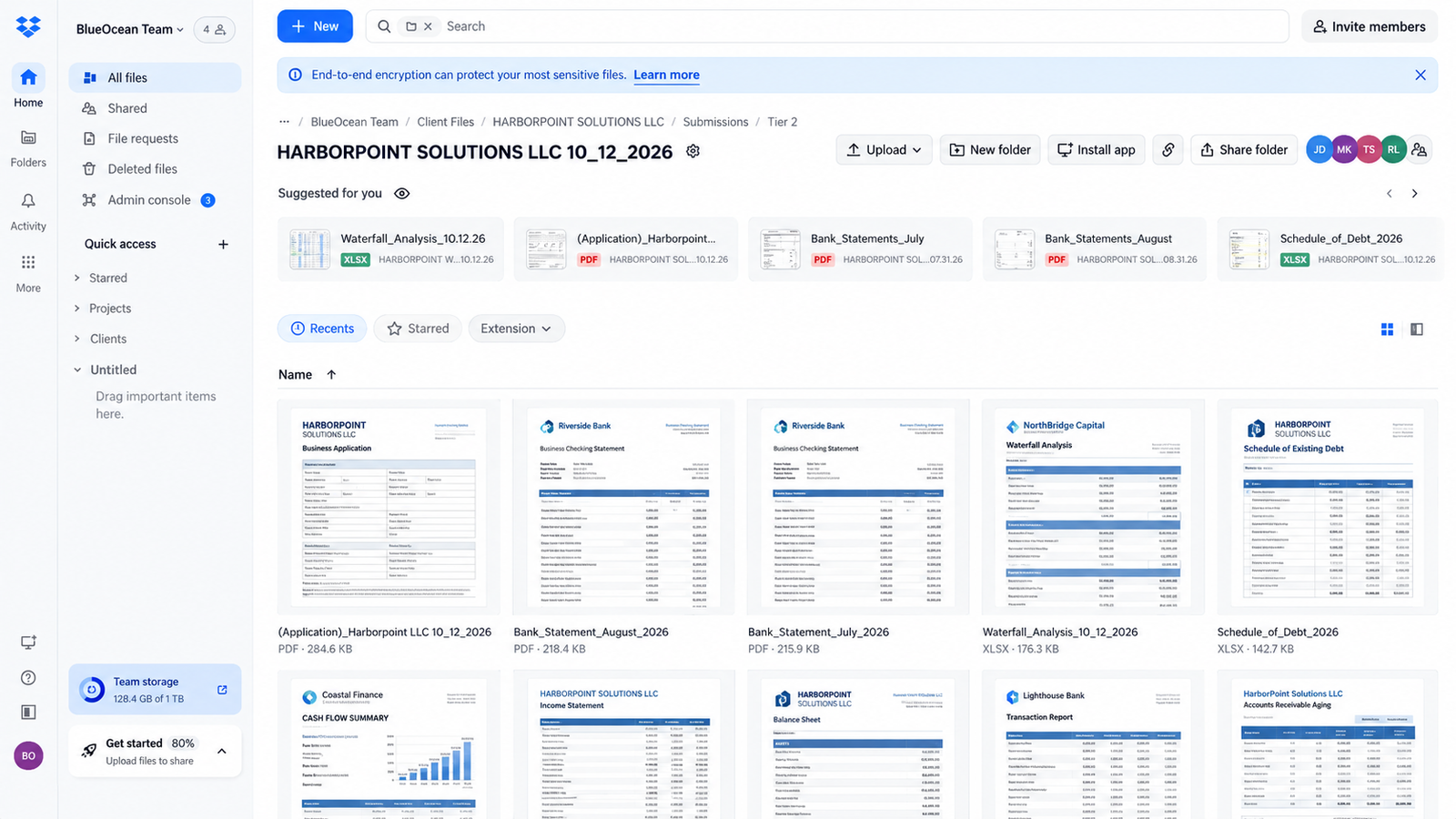This screenshot has height=819, width=1456.
Task: Select All files in navigation
Action: pyautogui.click(x=155, y=77)
